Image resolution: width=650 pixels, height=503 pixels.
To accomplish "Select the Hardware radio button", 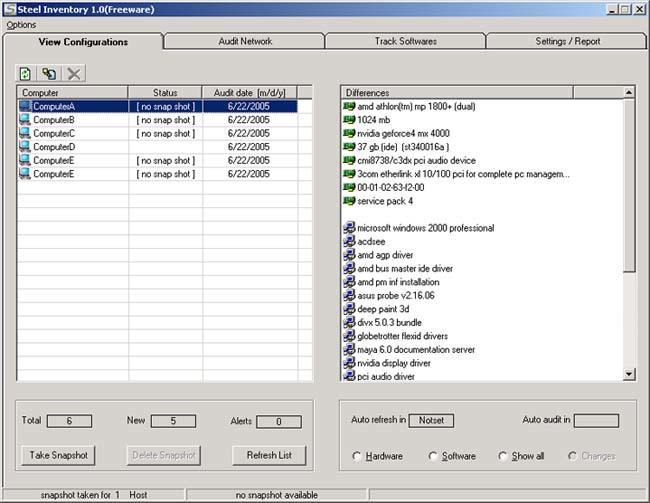I will pos(358,457).
